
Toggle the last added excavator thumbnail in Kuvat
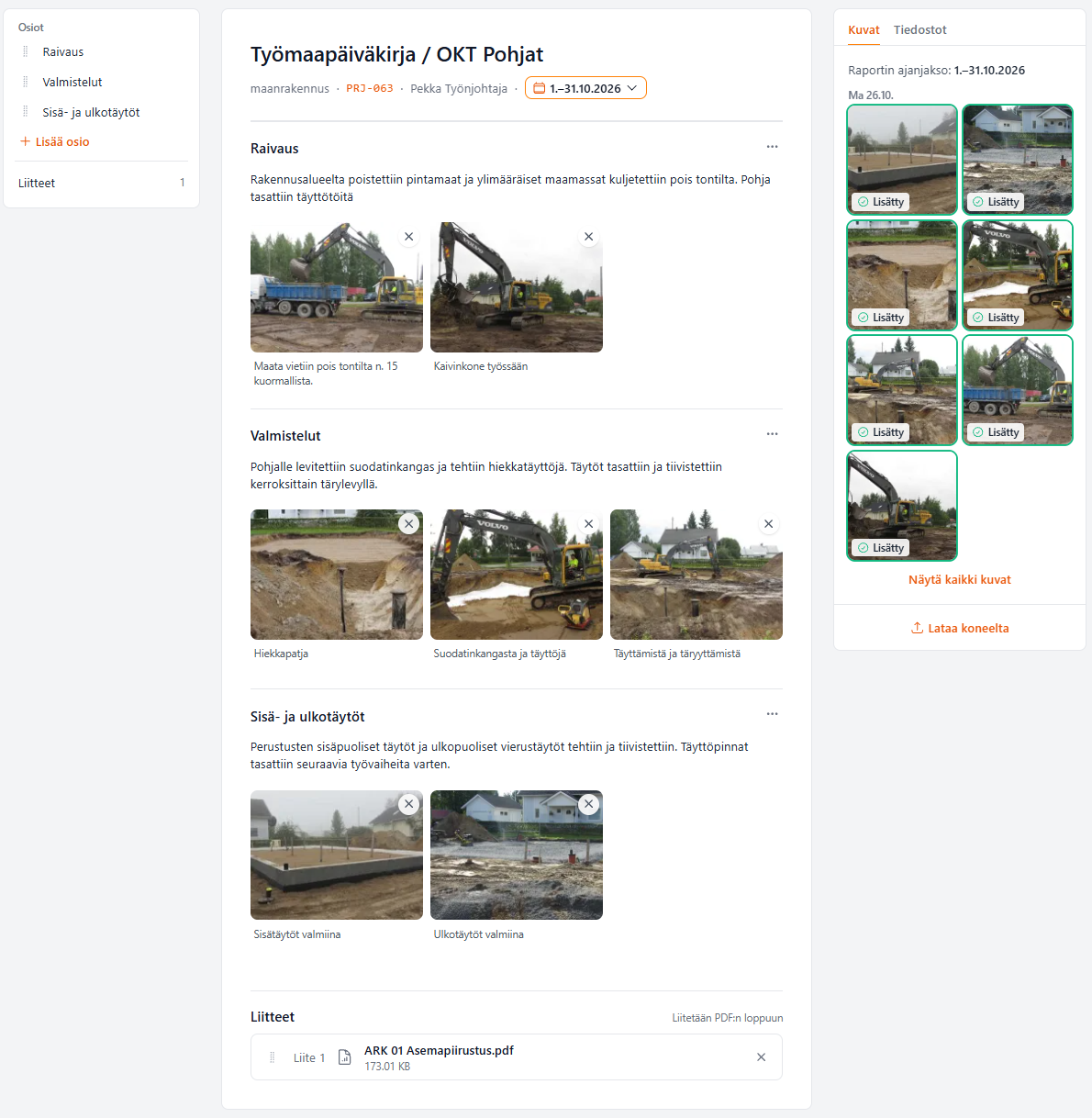point(902,506)
